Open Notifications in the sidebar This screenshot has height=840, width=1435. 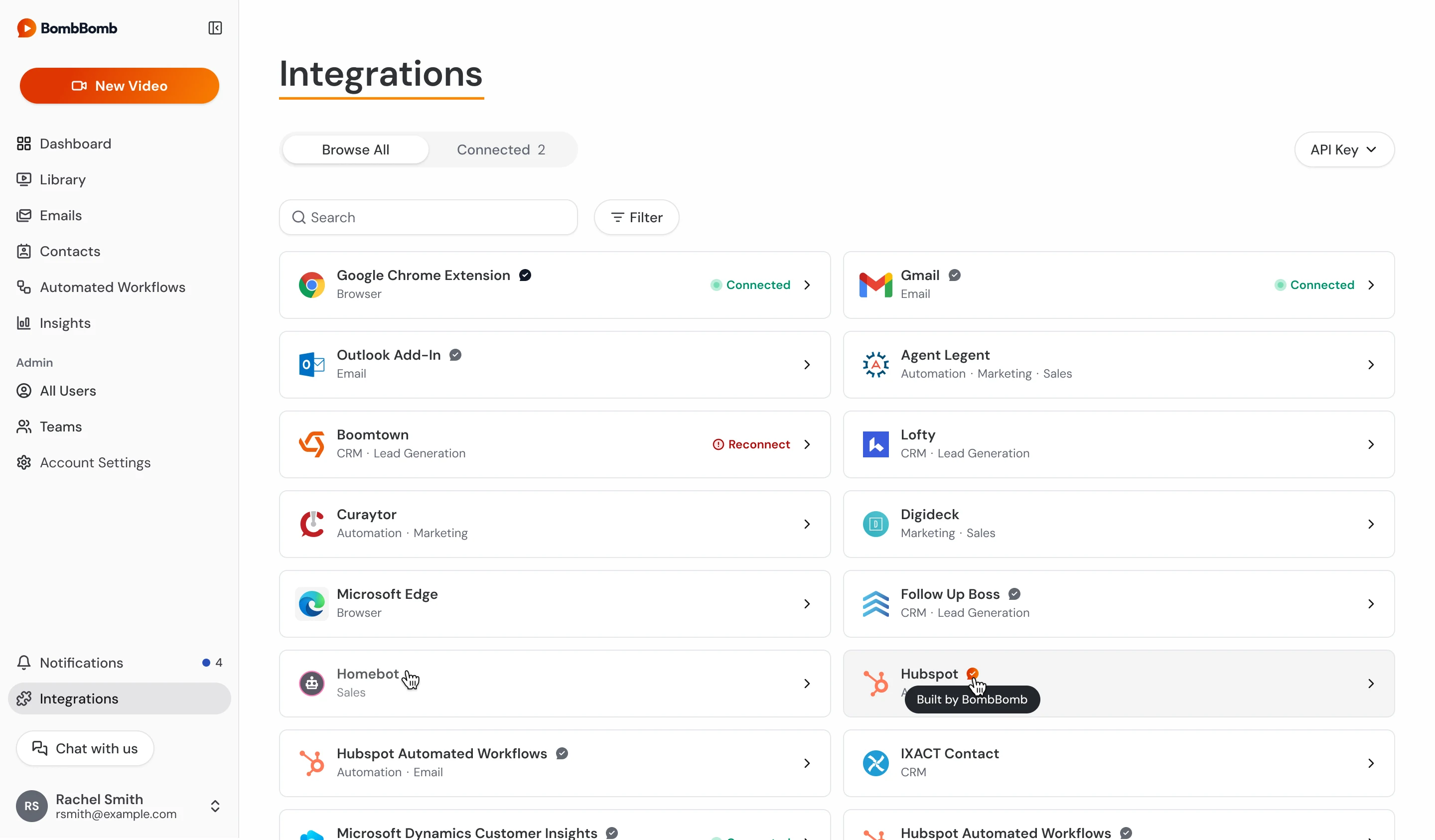[120, 662]
